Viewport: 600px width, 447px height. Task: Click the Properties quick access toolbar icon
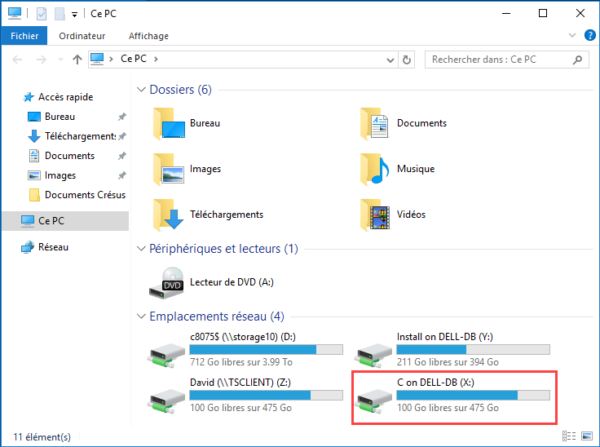click(41, 14)
